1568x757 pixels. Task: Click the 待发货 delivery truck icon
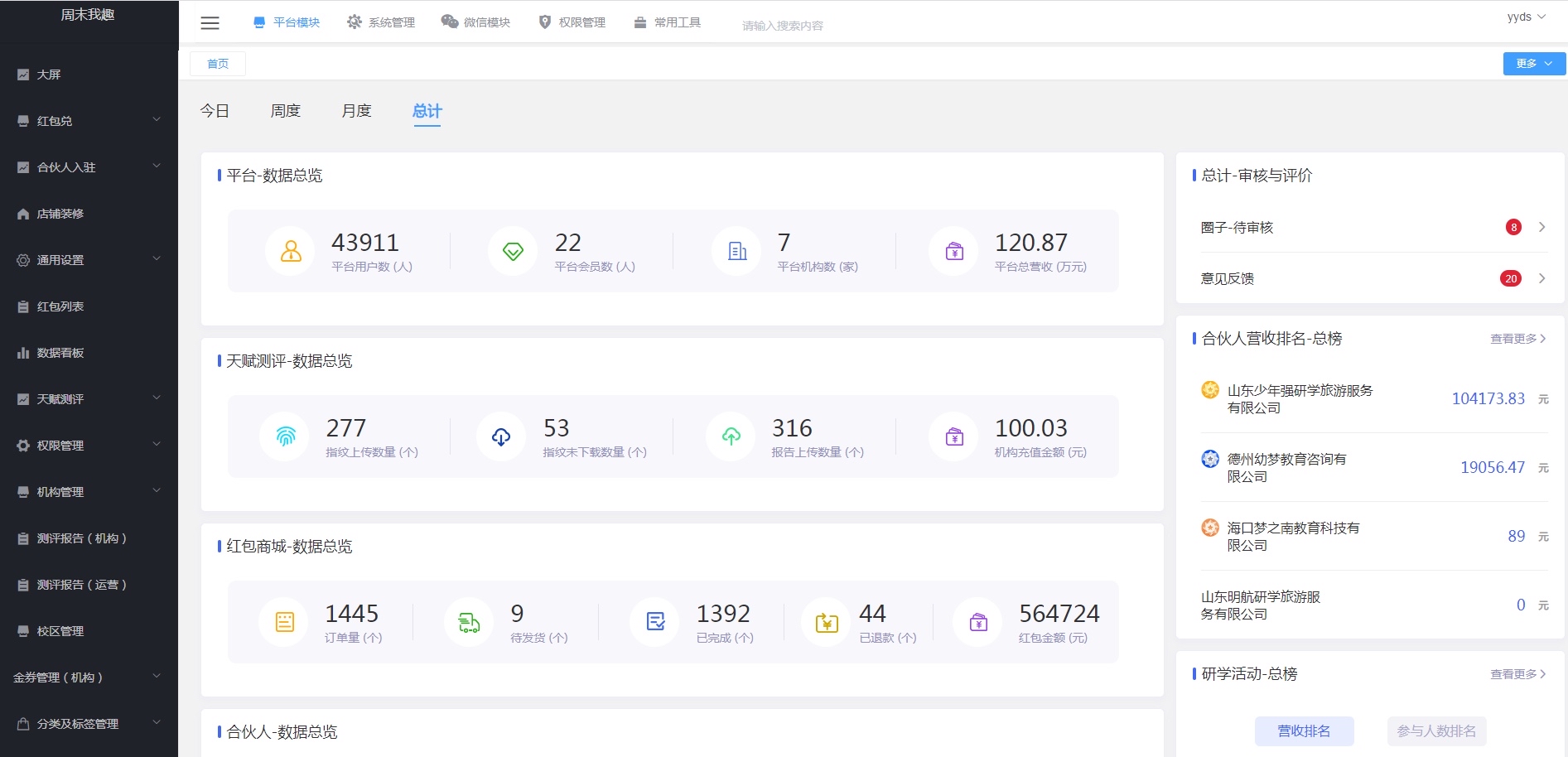469,622
